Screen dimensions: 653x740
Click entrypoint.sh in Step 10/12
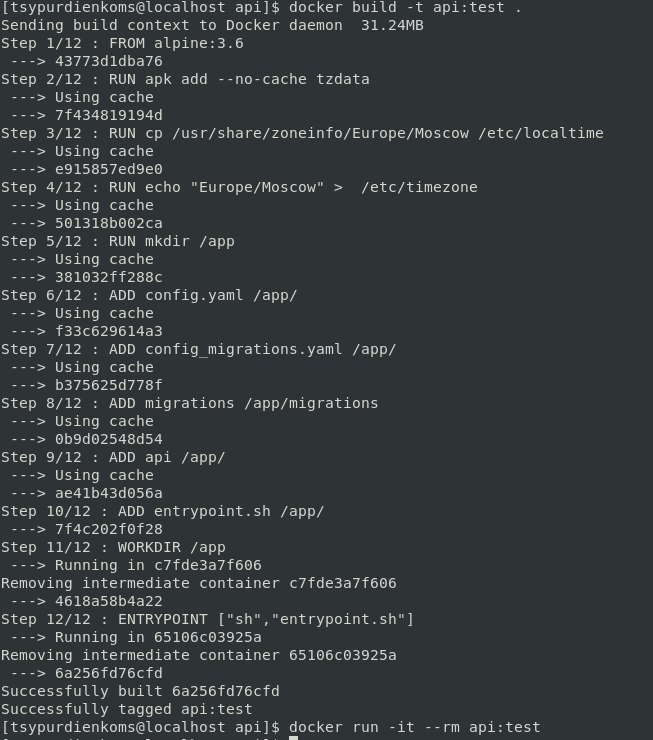click(212, 512)
